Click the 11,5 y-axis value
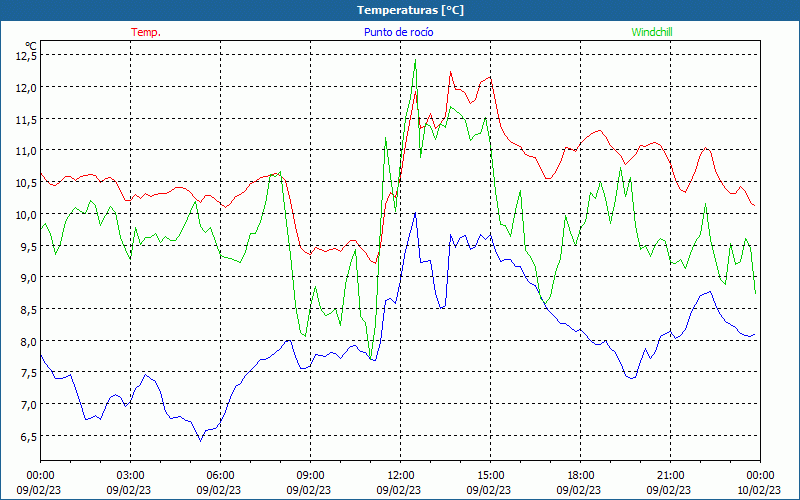Screen dimensions: 800x500 pyautogui.click(x=27, y=119)
